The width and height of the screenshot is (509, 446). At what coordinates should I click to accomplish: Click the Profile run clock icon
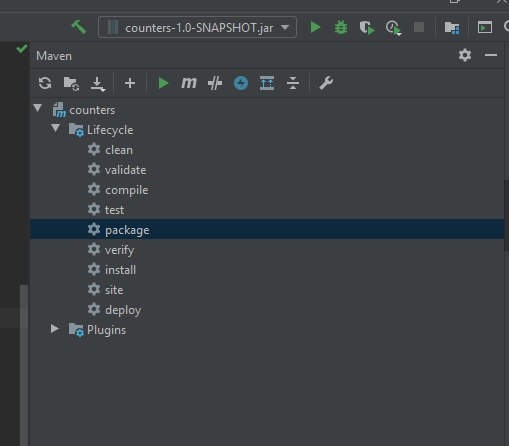[x=393, y=28]
